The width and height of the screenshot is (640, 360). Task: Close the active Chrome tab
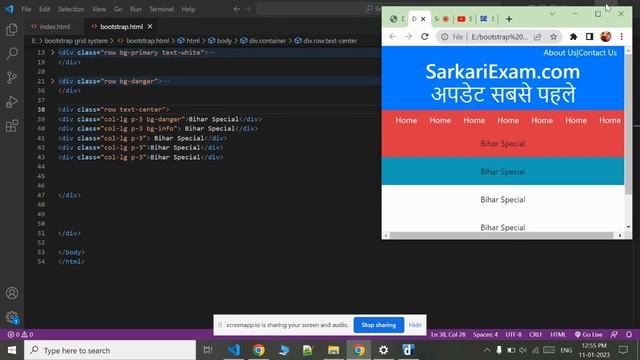[423, 19]
